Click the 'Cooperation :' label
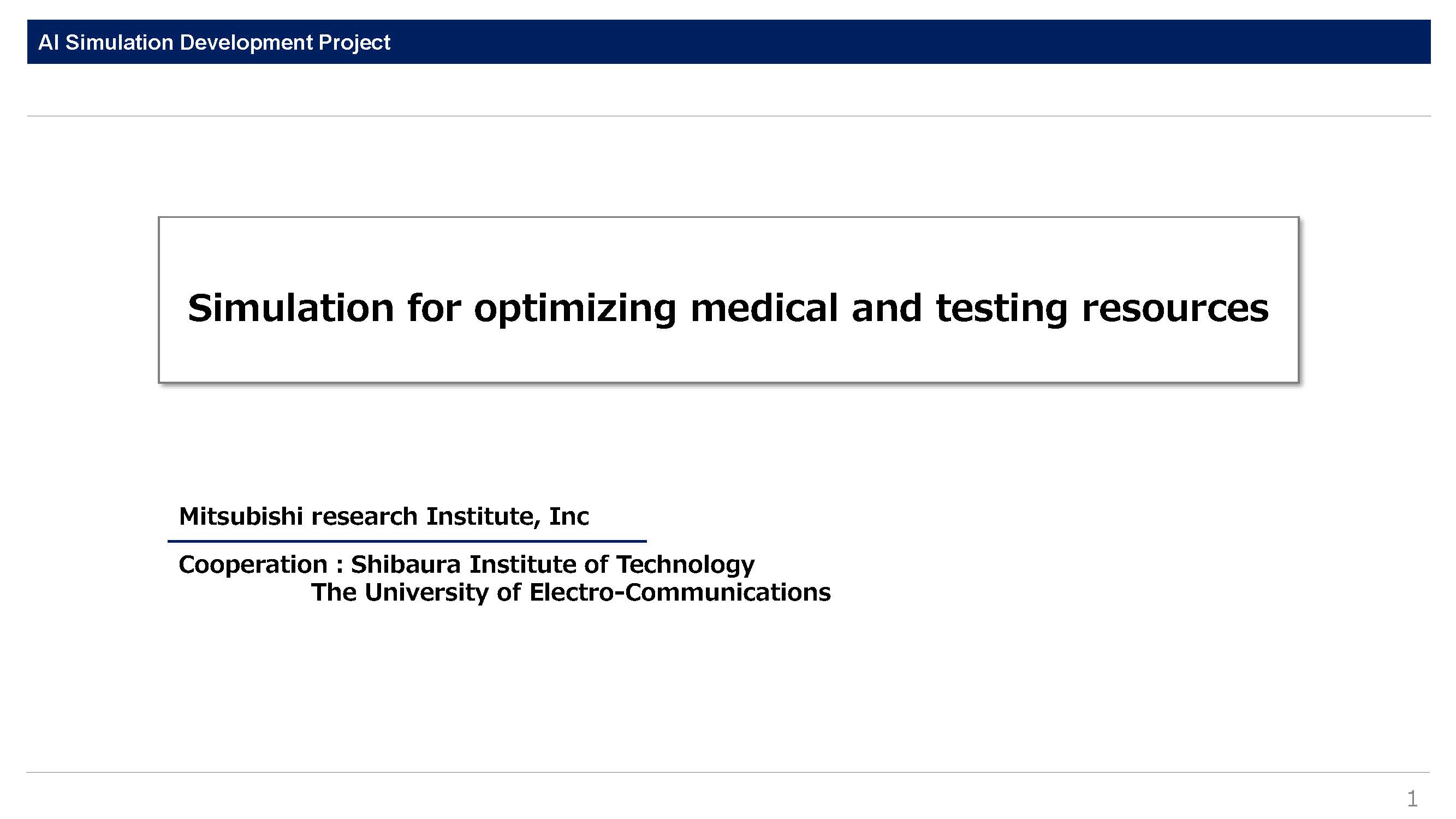Viewport: 1456px width, 819px height. tap(260, 565)
